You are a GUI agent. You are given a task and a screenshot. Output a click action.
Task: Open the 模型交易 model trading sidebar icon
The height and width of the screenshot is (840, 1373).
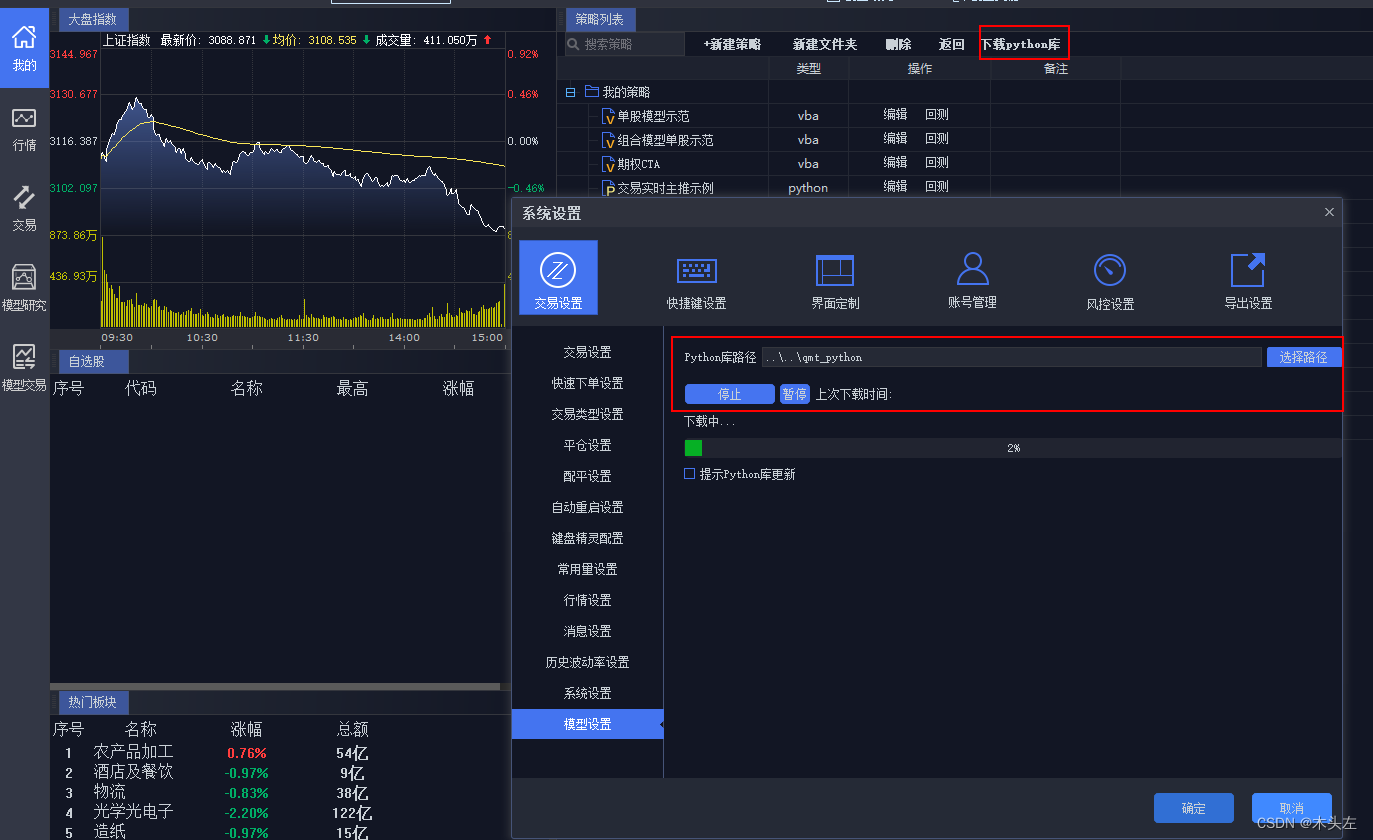[24, 367]
